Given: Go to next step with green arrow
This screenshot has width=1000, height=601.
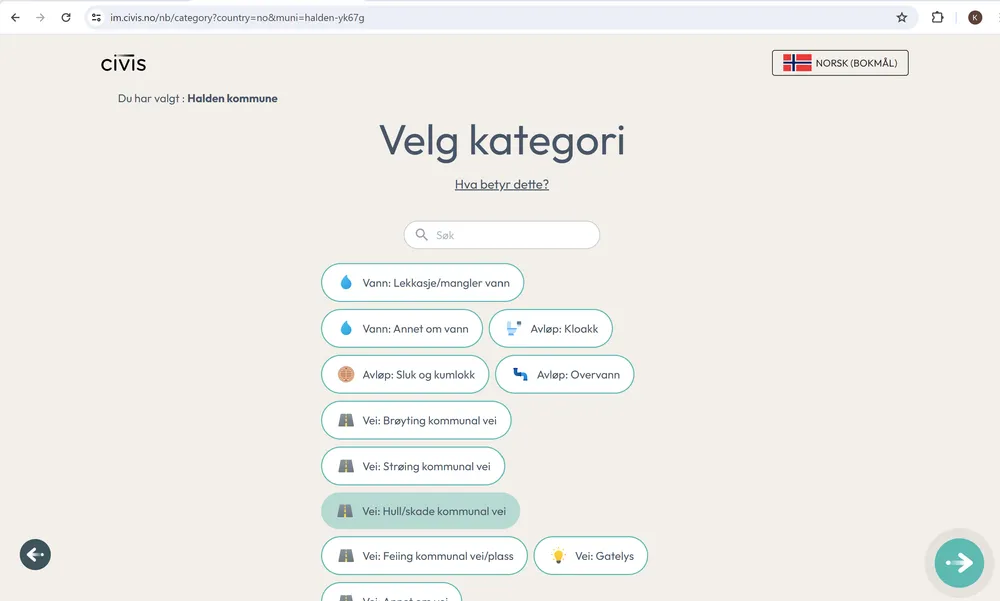Looking at the screenshot, I should [x=959, y=563].
